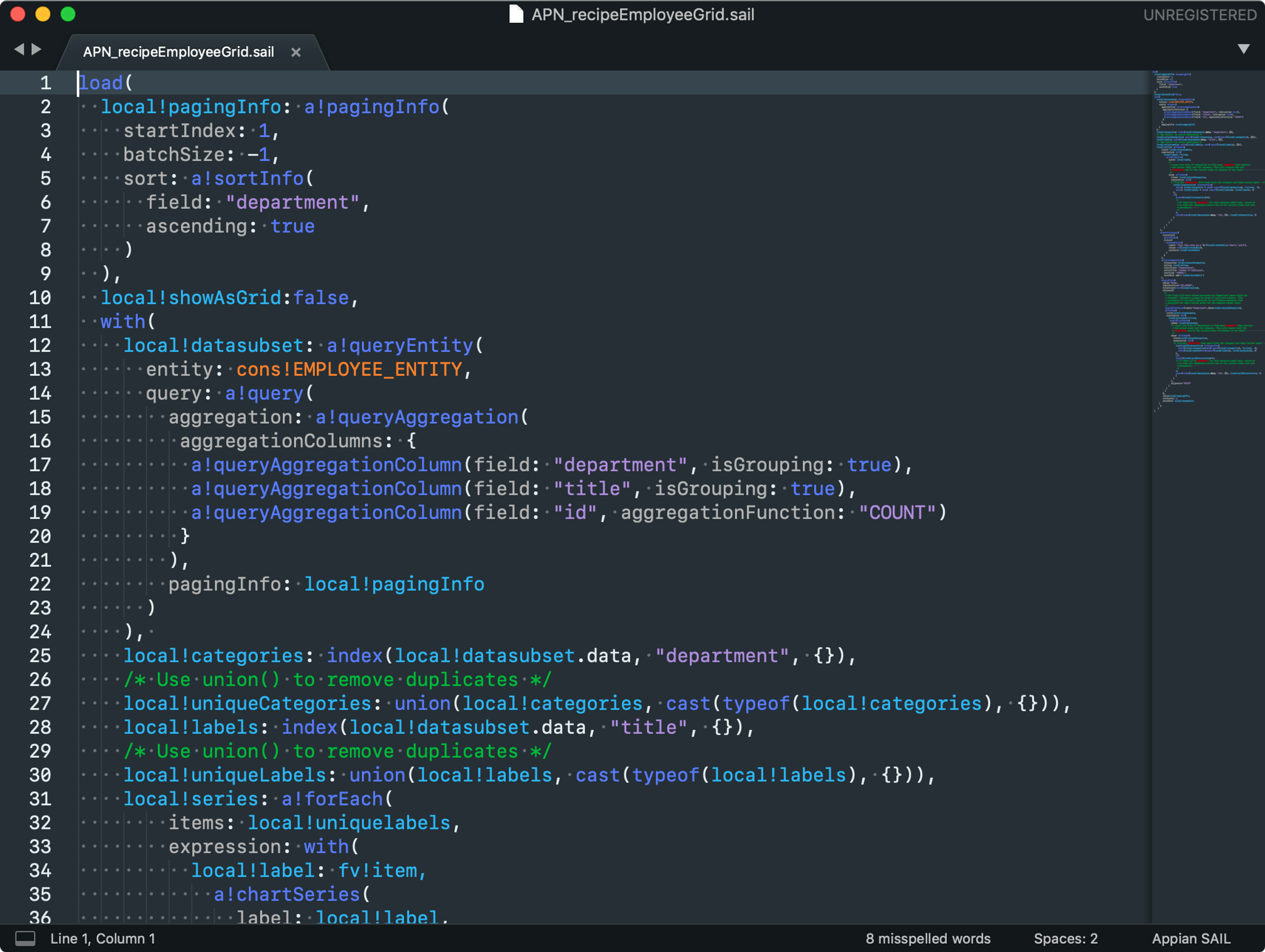Close the APN_recipeEmployeeGrid.sail tab
1265x952 pixels.
[x=296, y=52]
